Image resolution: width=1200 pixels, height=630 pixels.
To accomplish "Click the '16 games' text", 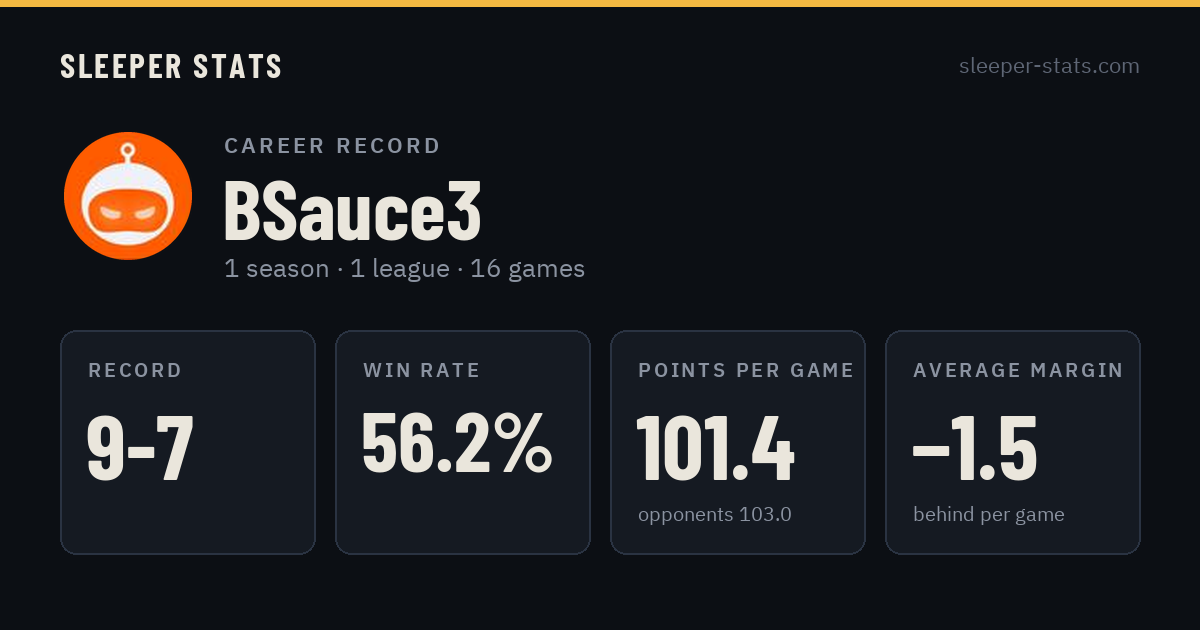I will click(528, 269).
